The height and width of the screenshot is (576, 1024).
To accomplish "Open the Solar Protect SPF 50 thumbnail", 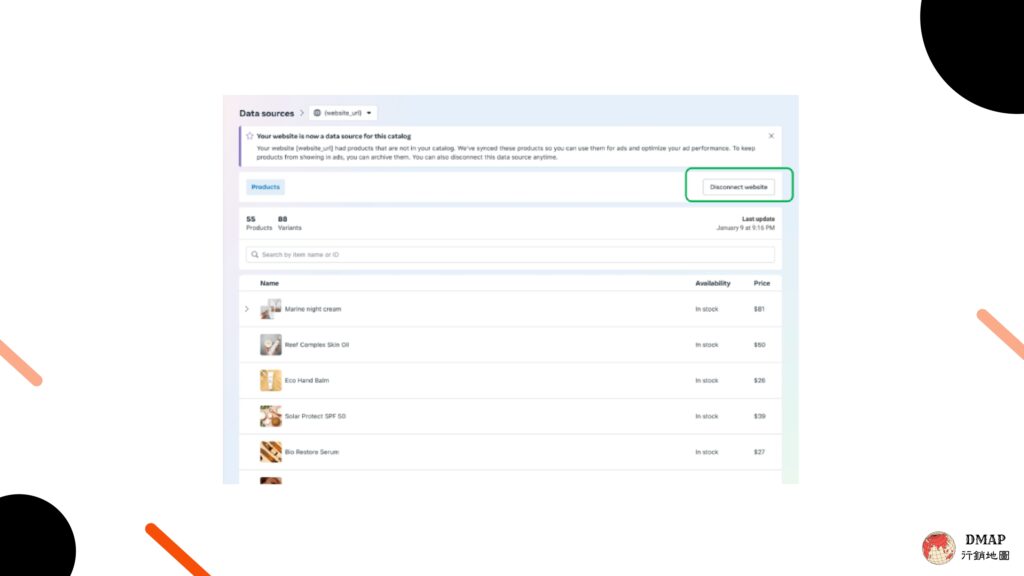I will pyautogui.click(x=271, y=416).
